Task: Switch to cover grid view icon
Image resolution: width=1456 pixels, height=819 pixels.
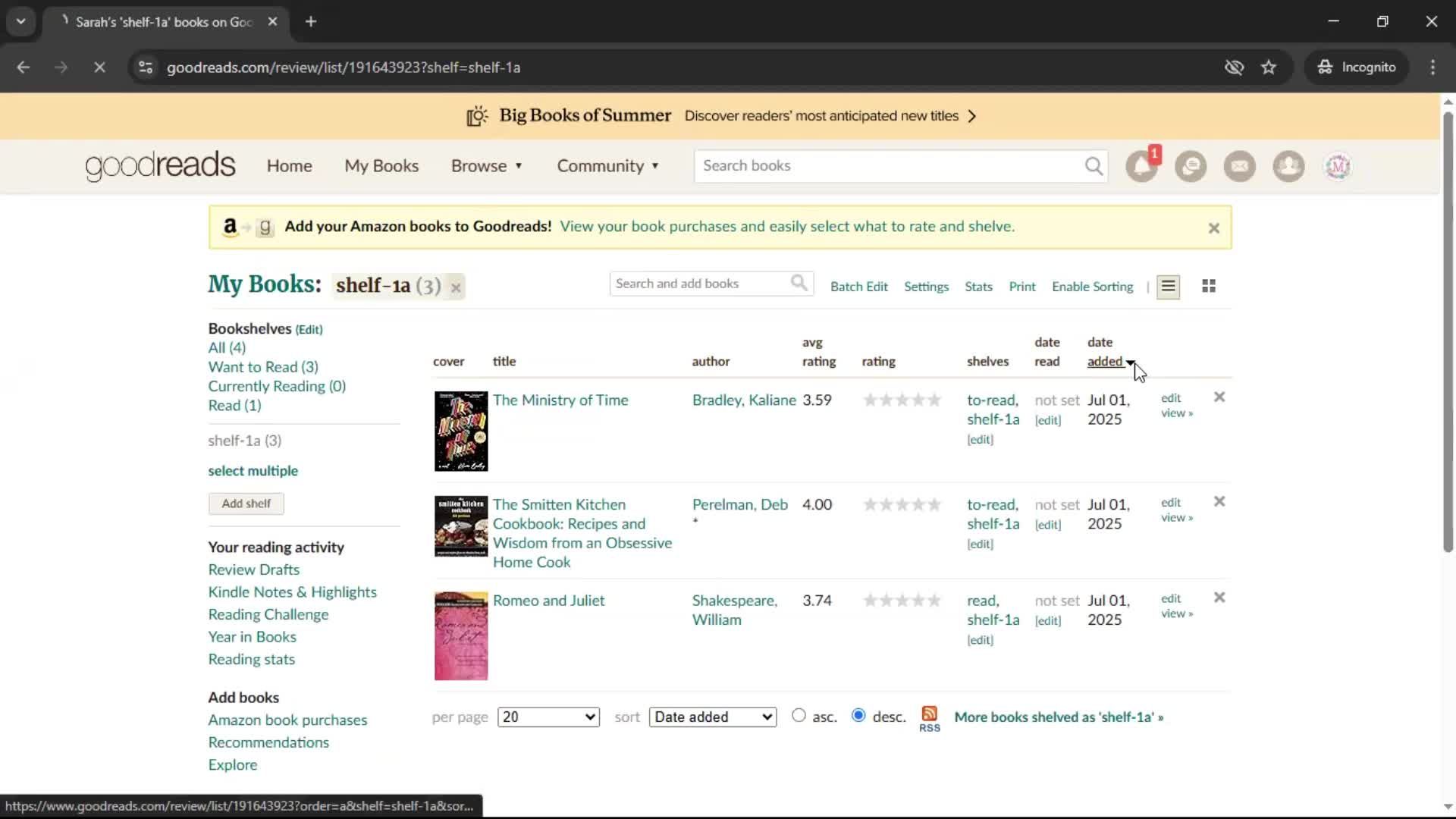Action: [x=1209, y=287]
